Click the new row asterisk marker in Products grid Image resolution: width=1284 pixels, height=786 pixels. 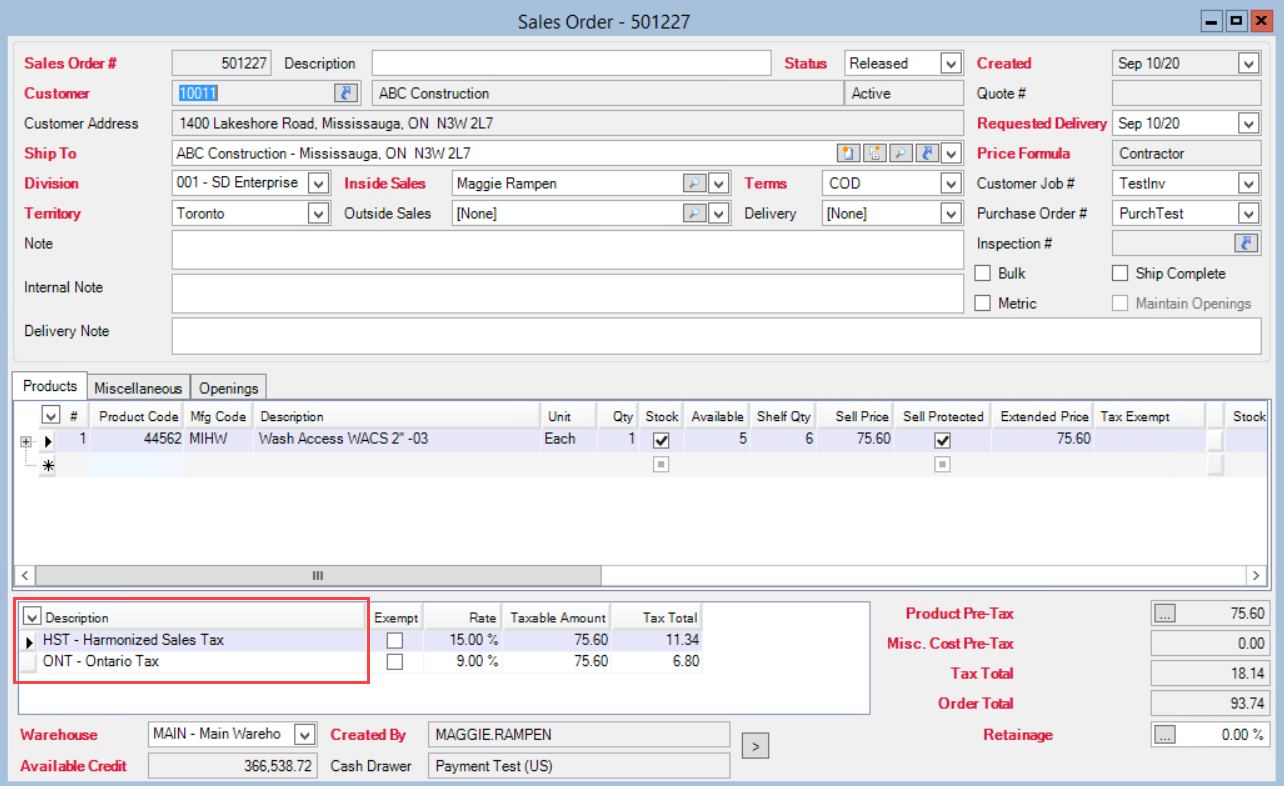(x=48, y=465)
